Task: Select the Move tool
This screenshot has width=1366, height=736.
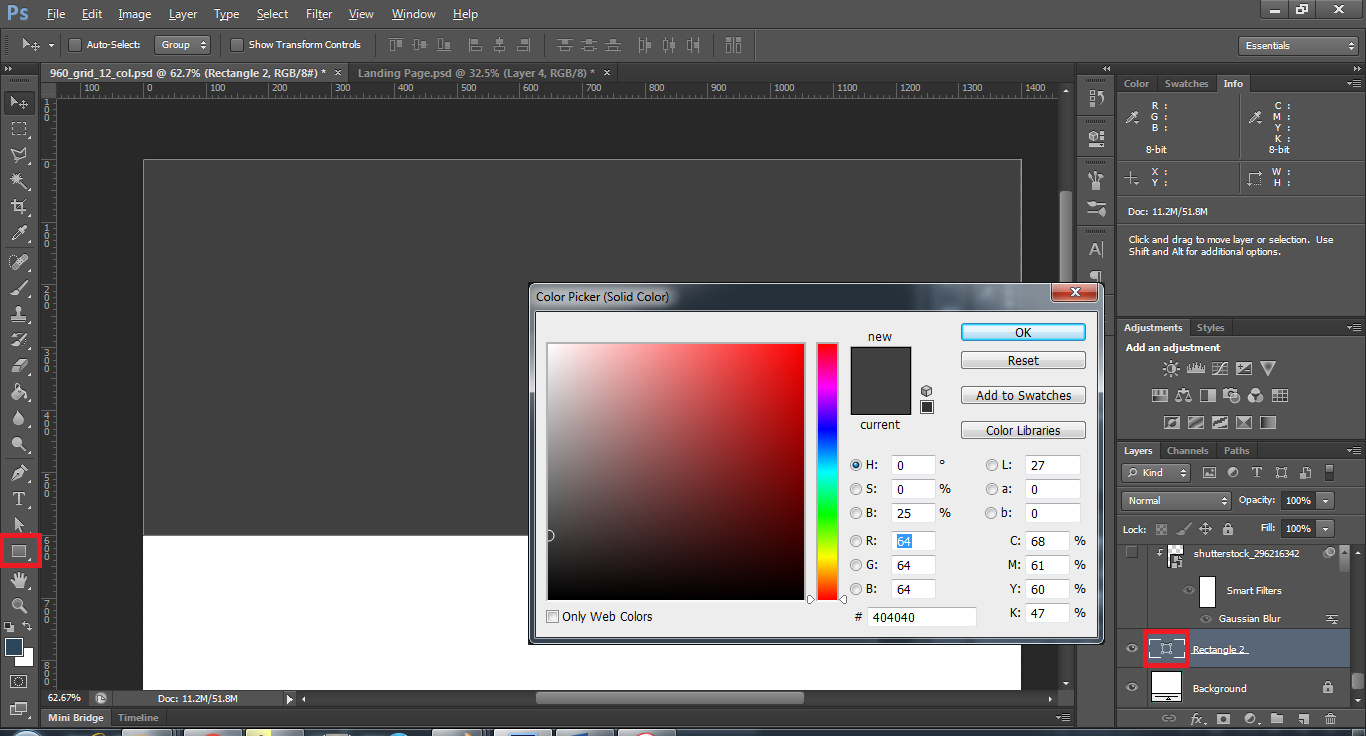Action: [x=19, y=103]
